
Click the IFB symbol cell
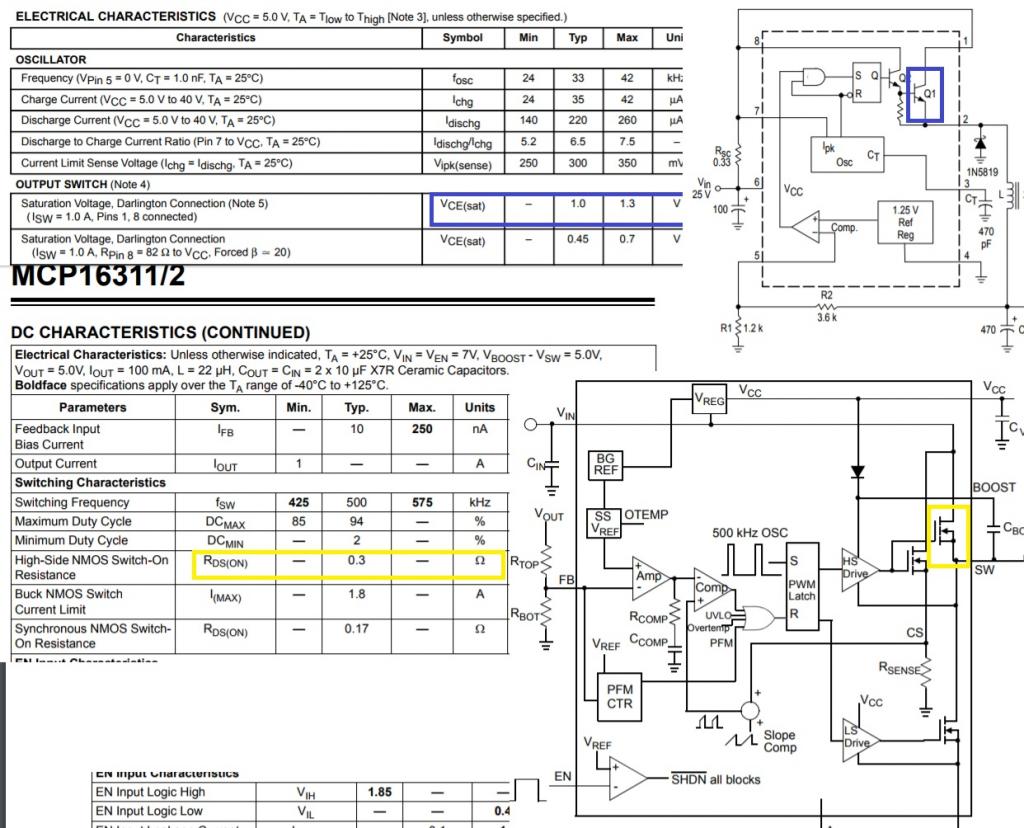[225, 430]
